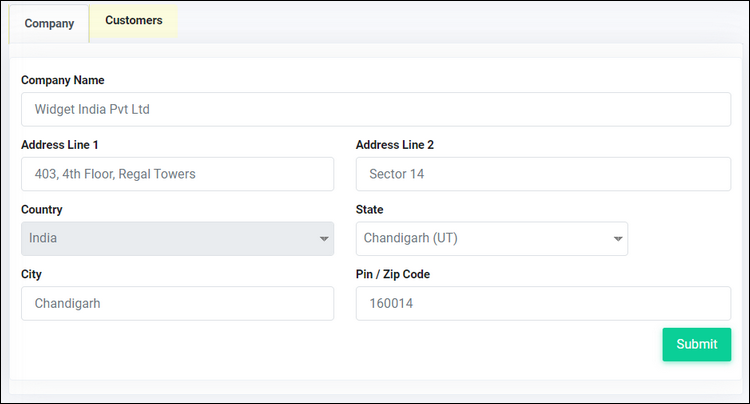Click the City label text
This screenshot has width=750, height=404.
pyautogui.click(x=31, y=274)
